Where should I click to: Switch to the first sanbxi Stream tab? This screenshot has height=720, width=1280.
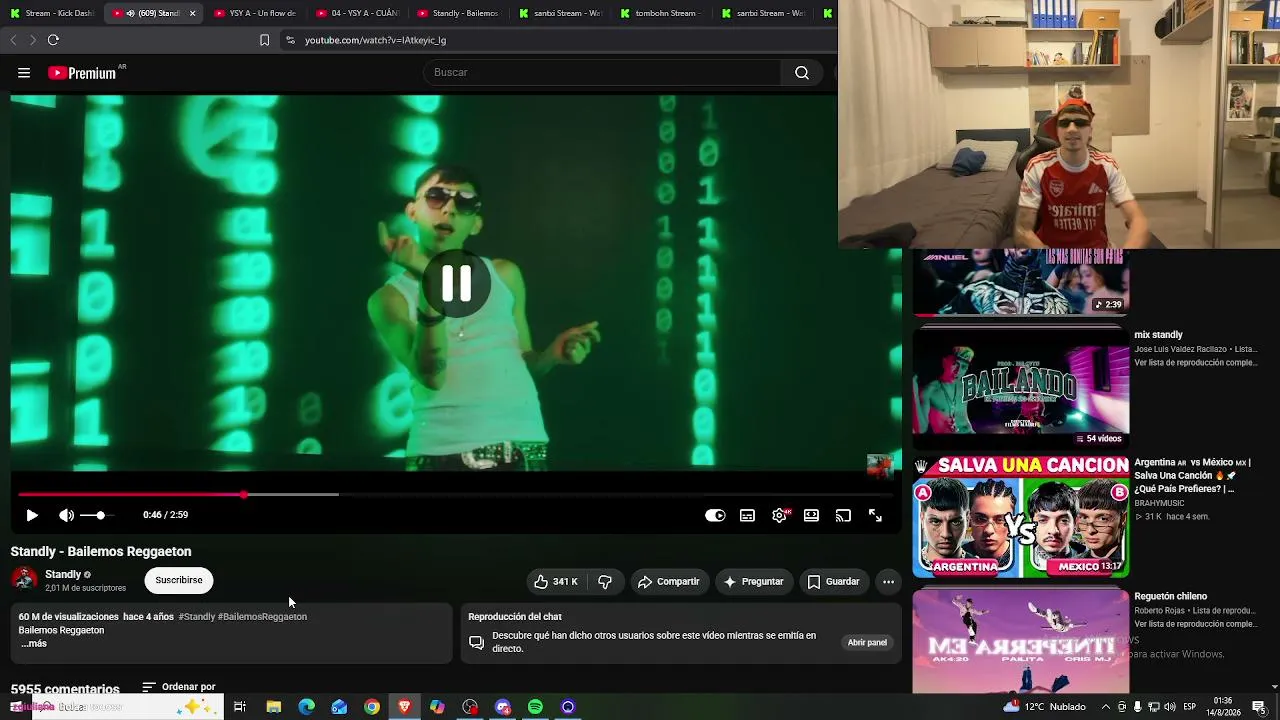(x=560, y=13)
